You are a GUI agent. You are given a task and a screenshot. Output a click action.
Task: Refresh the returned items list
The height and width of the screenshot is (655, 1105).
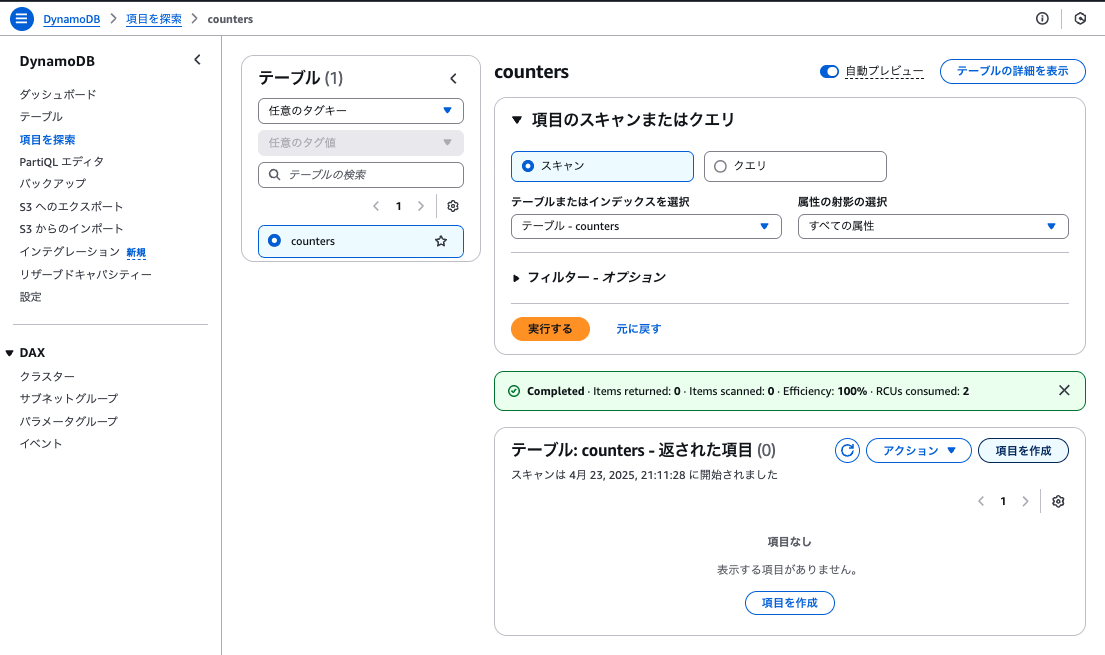(x=847, y=451)
